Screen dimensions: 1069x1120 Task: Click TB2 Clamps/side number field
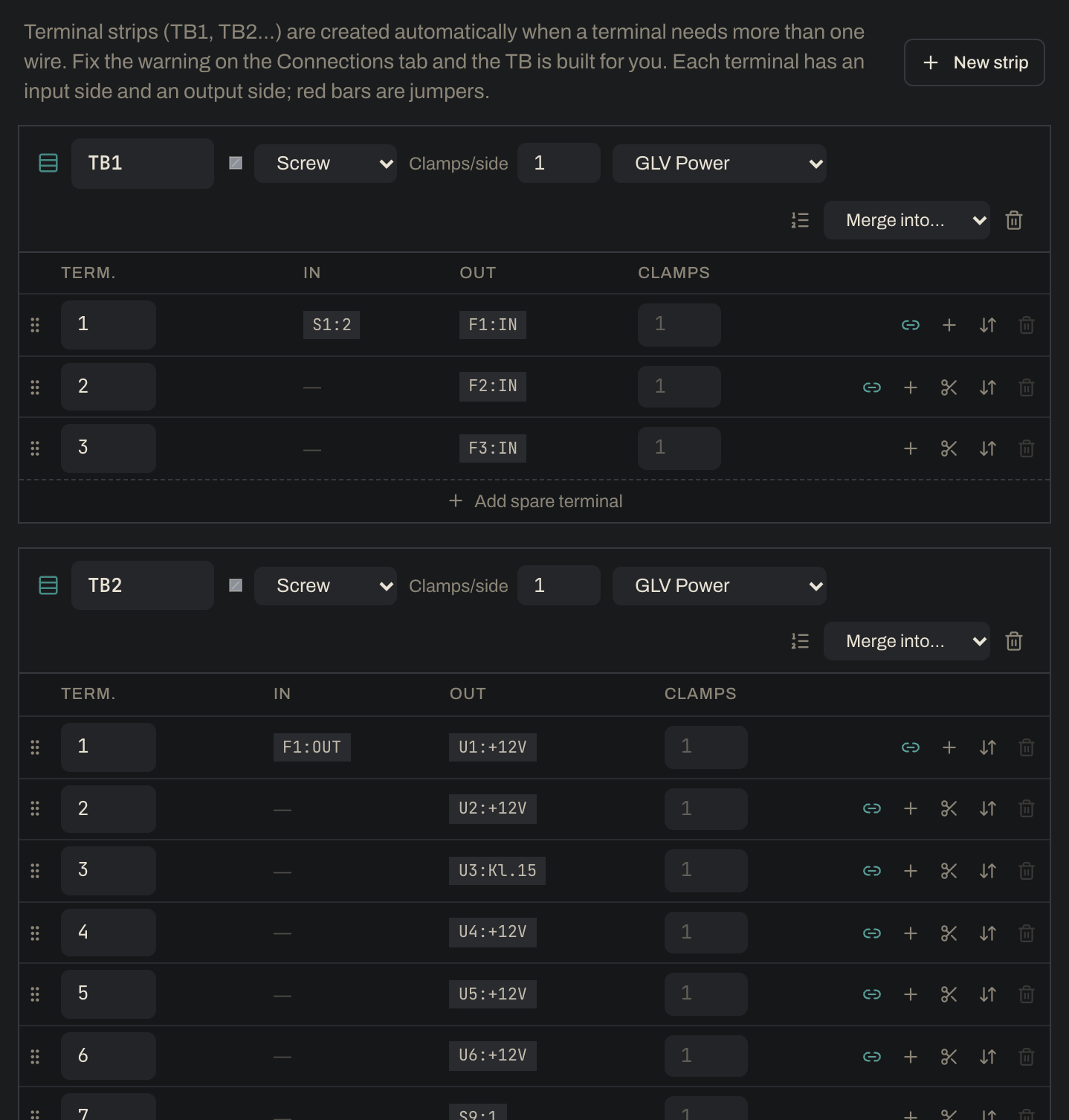click(x=559, y=585)
